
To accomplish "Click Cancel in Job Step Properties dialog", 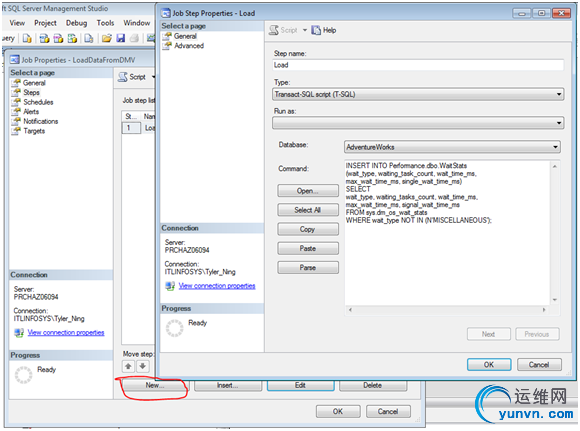I will (539, 364).
